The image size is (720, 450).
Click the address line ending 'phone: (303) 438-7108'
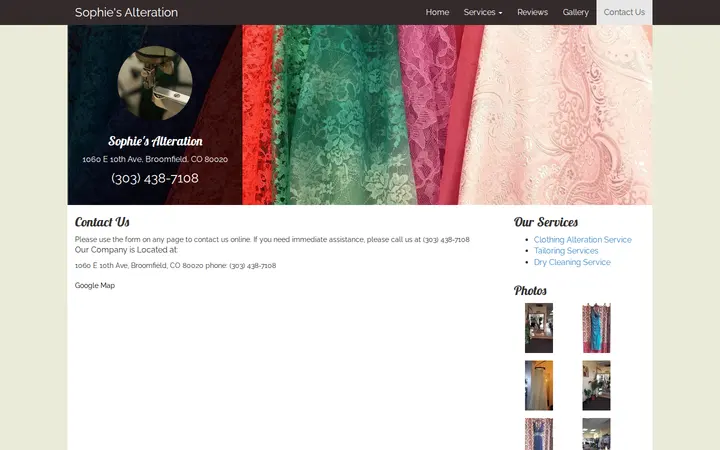[x=175, y=265]
